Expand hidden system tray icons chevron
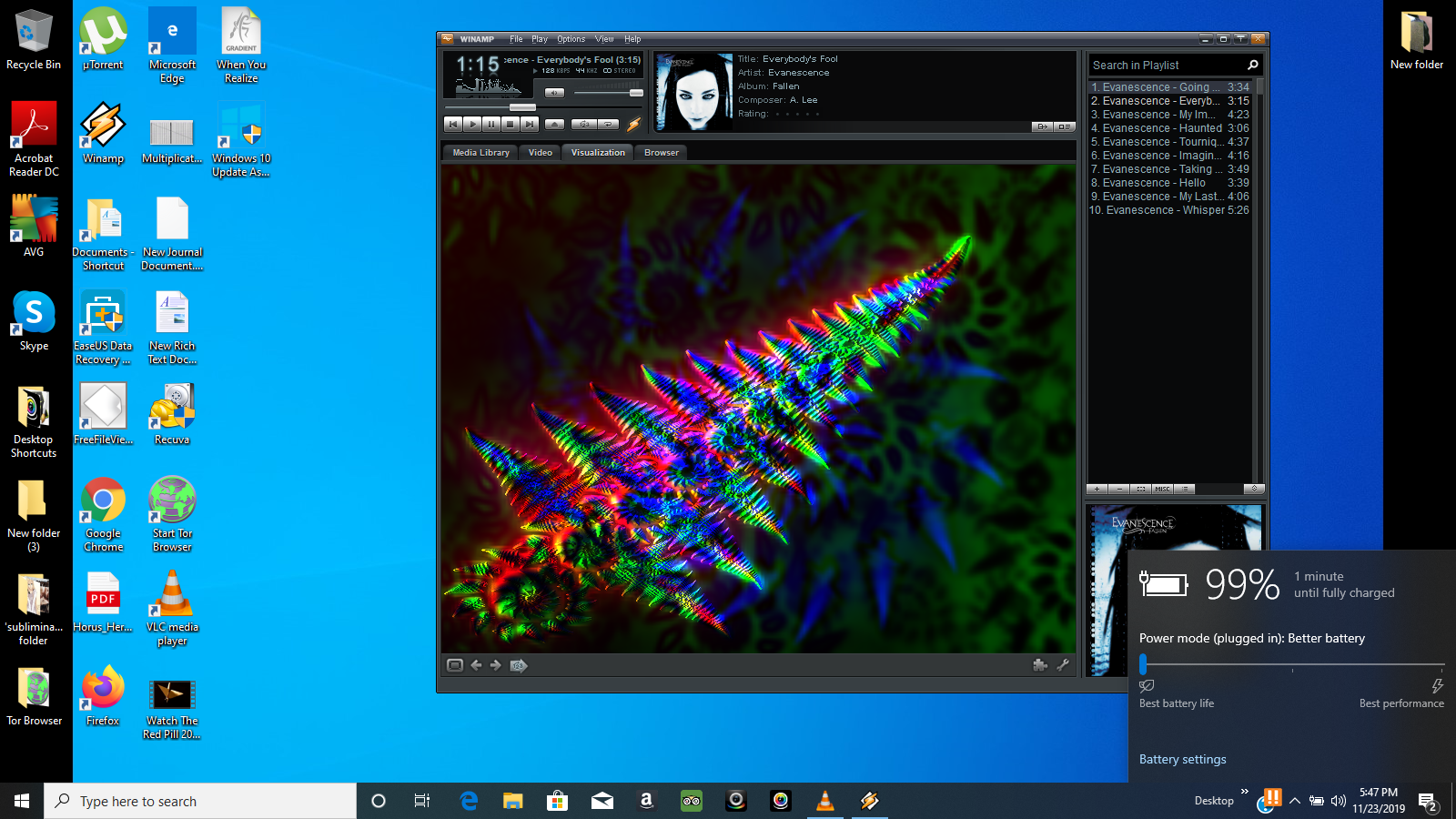1456x819 pixels. coord(1294,801)
